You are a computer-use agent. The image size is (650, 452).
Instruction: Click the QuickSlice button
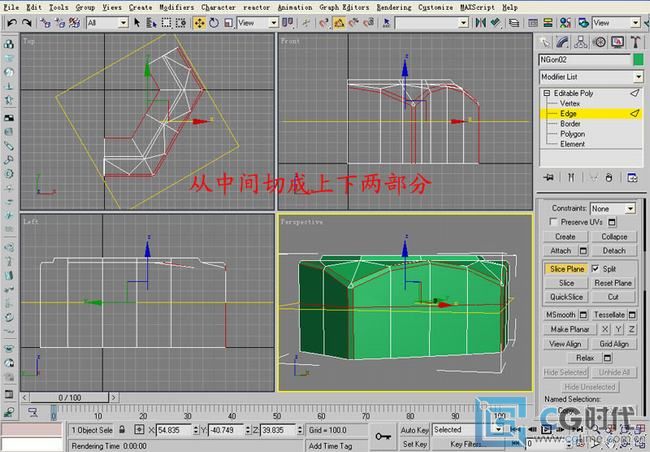(x=566, y=297)
